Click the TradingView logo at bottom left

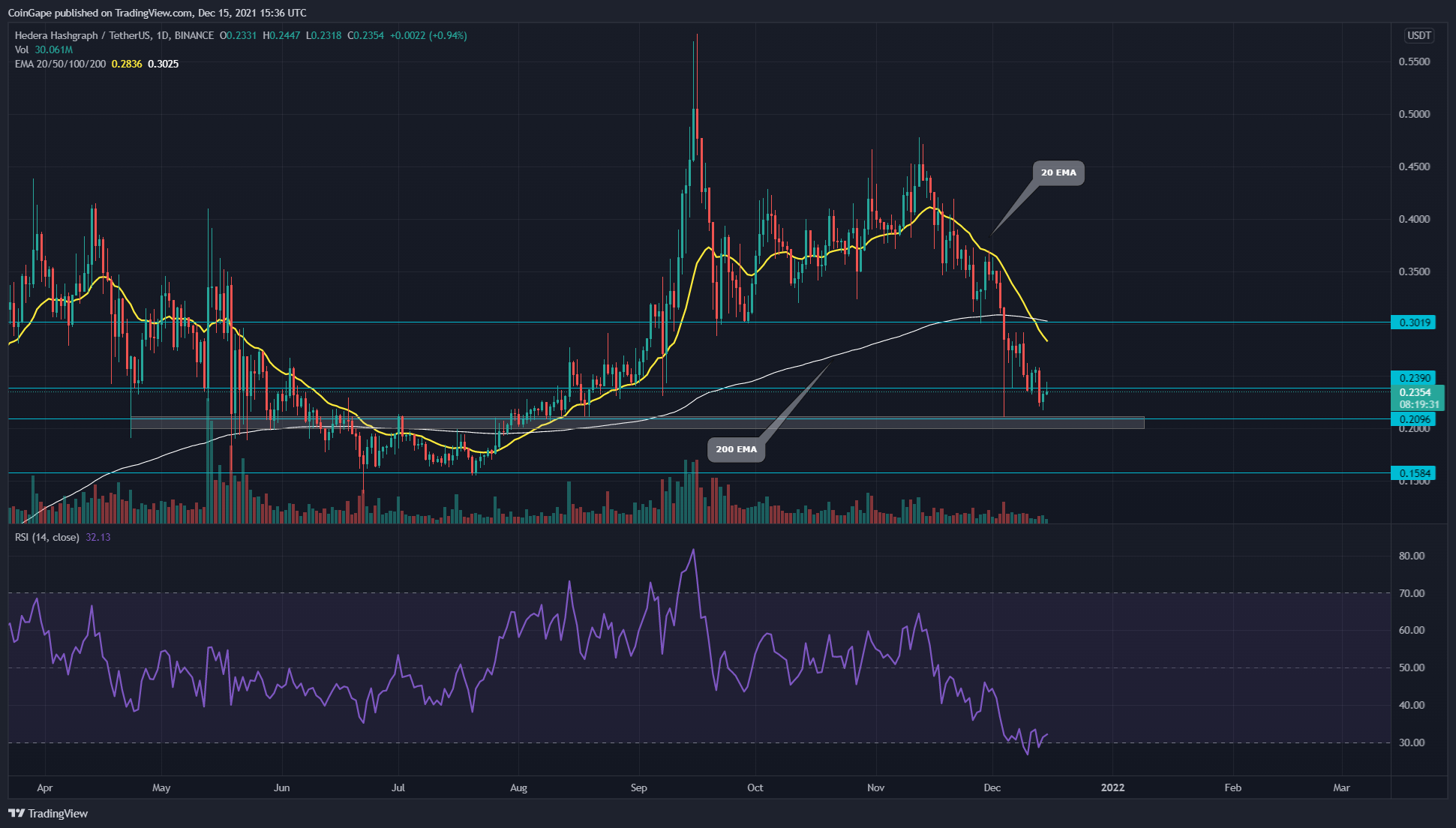click(x=48, y=814)
